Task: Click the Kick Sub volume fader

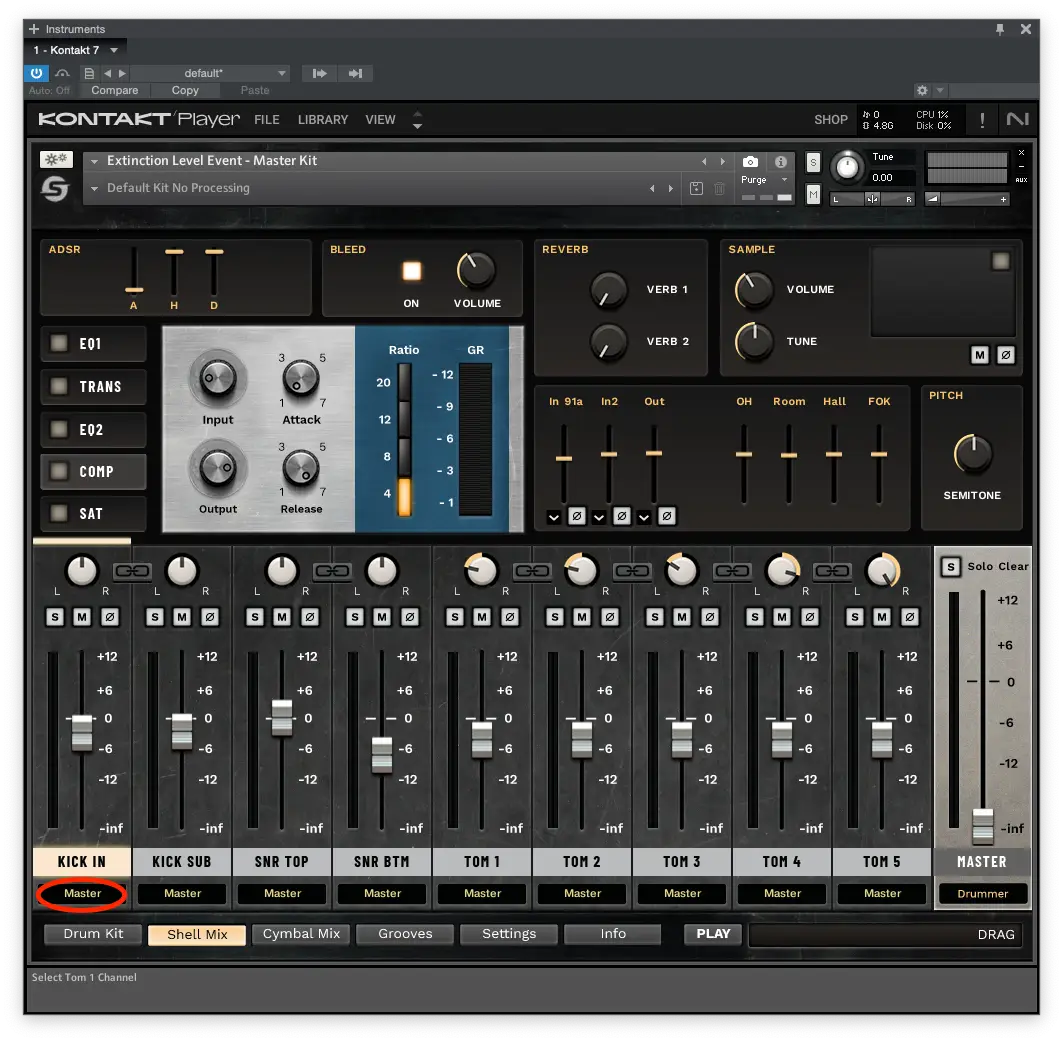Action: tap(182, 732)
